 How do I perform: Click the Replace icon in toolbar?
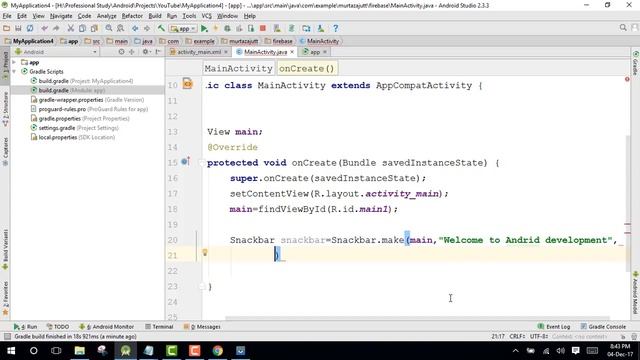pos(120,28)
